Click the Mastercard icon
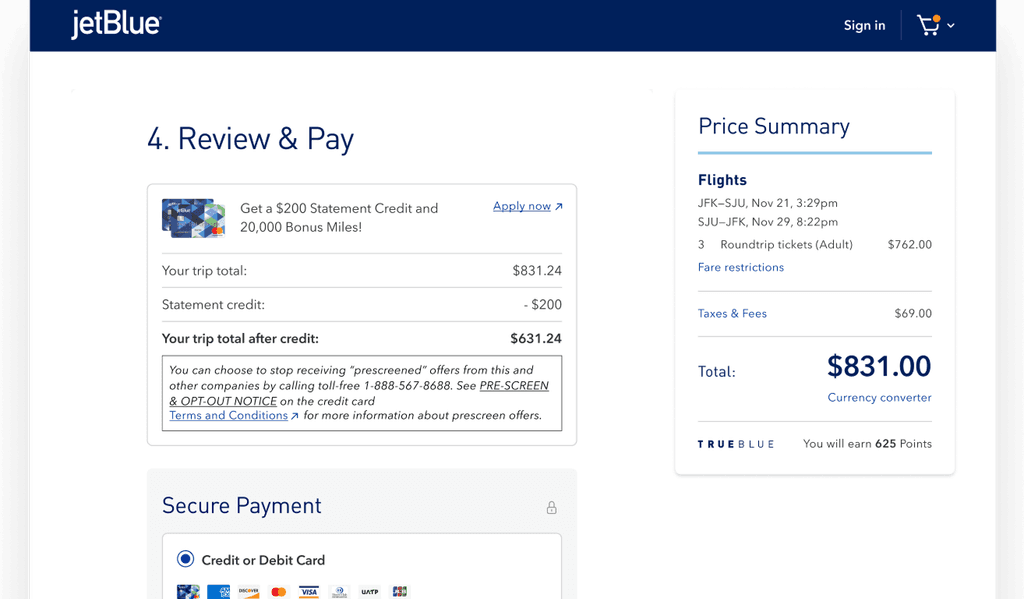Screen dimensions: 1024x599 coord(279,592)
